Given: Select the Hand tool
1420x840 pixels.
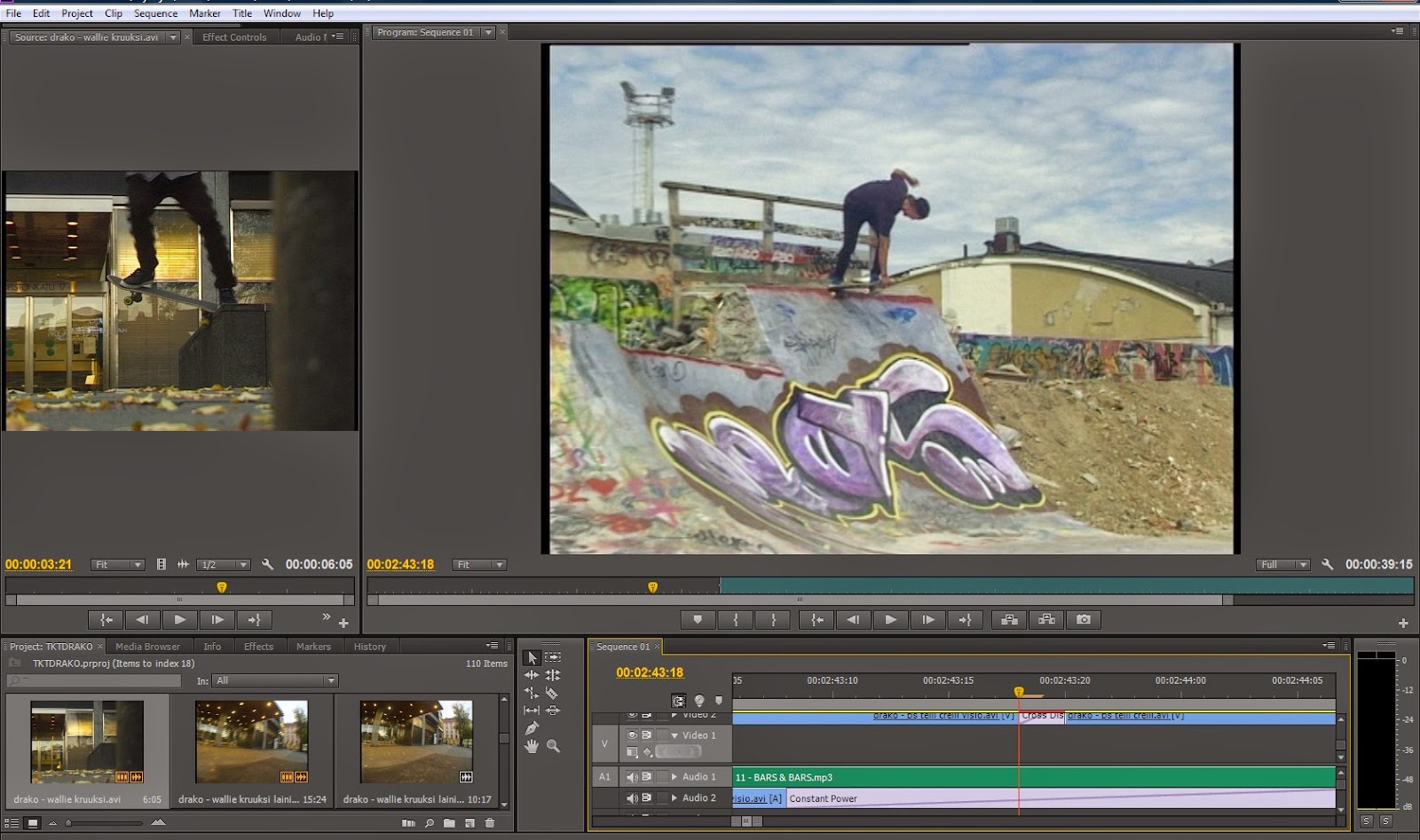Looking at the screenshot, I should pos(532,746).
